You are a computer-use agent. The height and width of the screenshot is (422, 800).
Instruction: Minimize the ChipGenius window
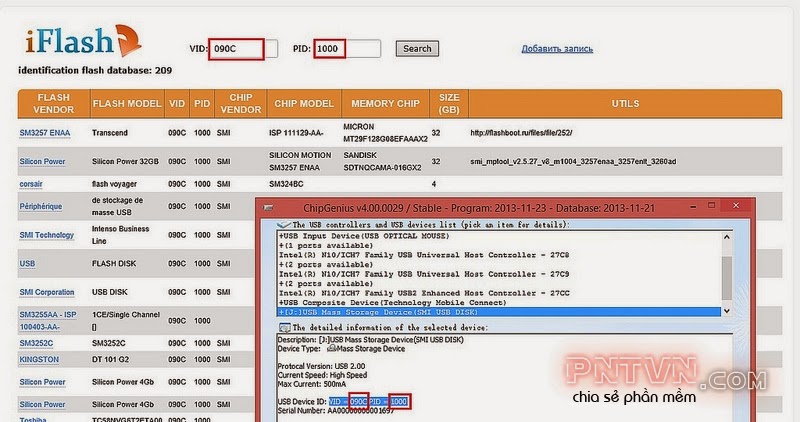(693, 207)
